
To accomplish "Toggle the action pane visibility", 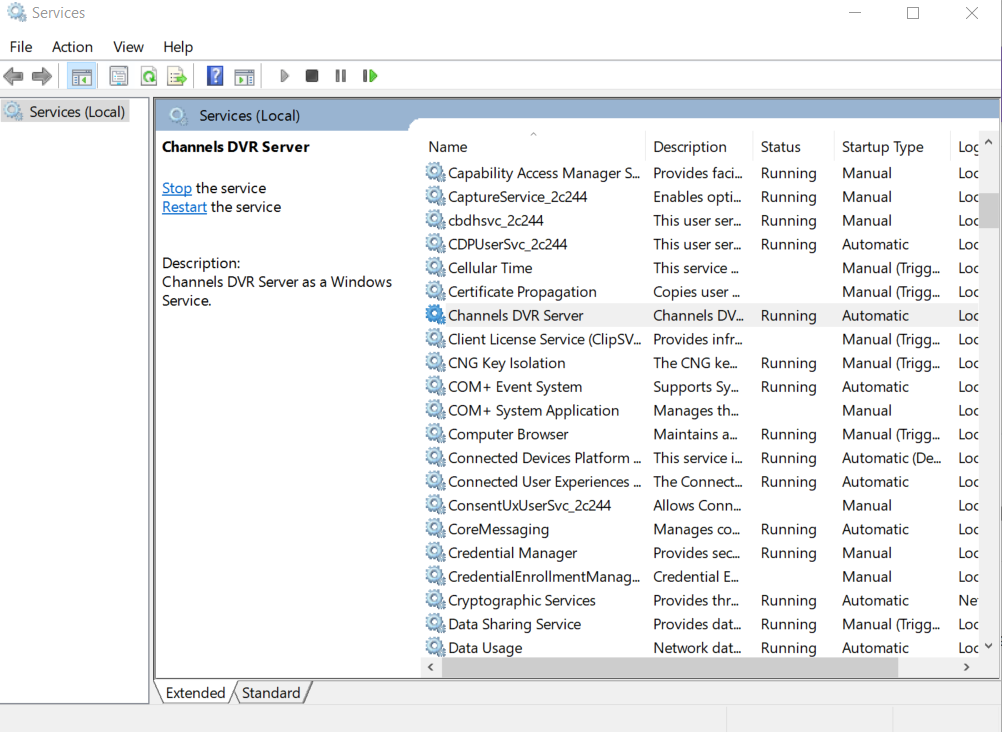I will (244, 75).
